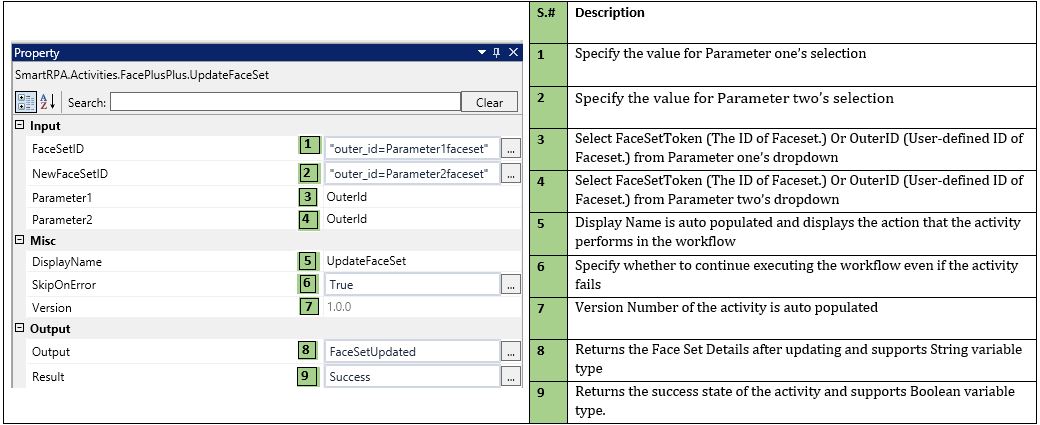
Task: Click the Result Success value field
Action: pyautogui.click(x=411, y=377)
